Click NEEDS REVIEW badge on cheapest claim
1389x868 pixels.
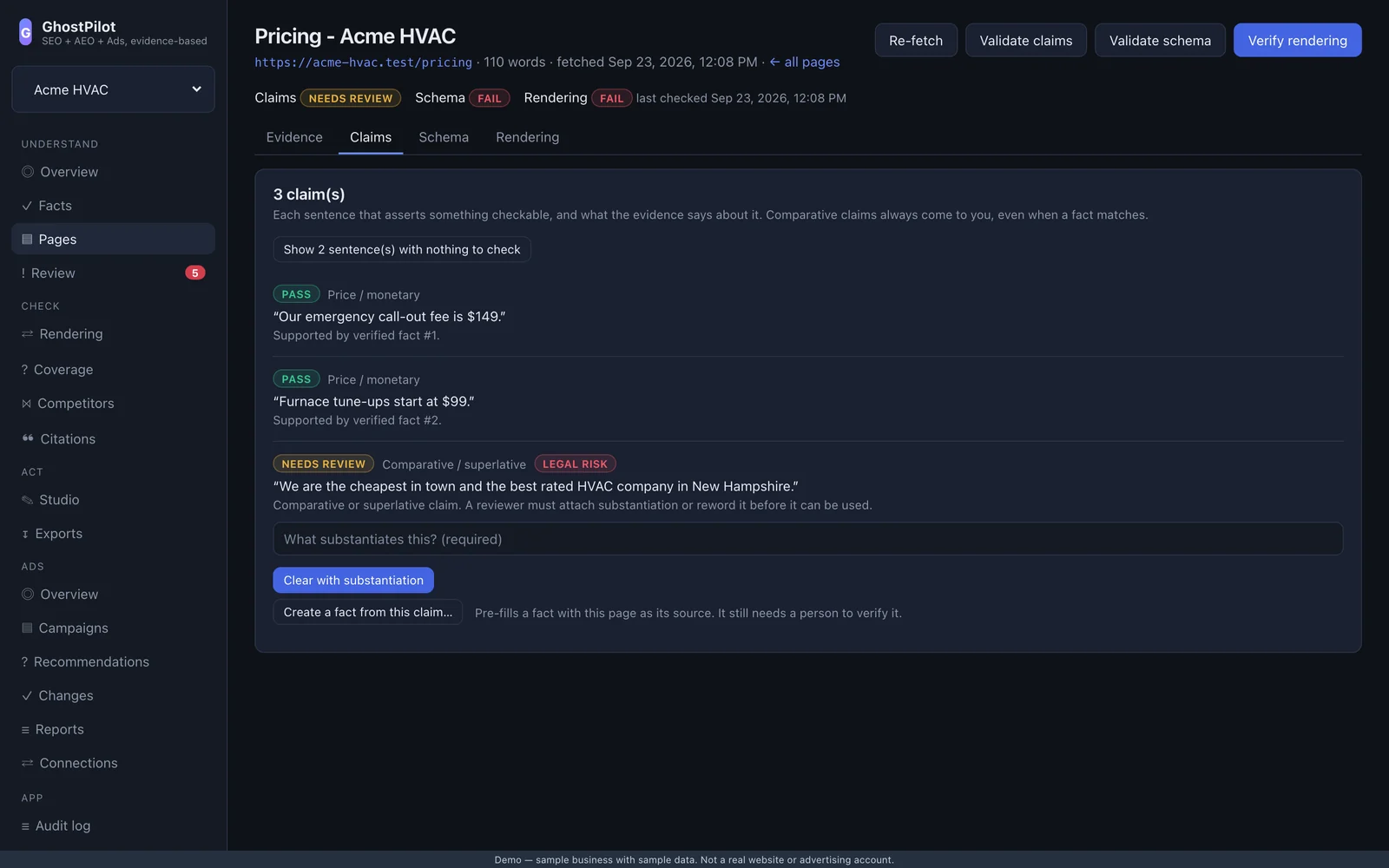[x=324, y=464]
